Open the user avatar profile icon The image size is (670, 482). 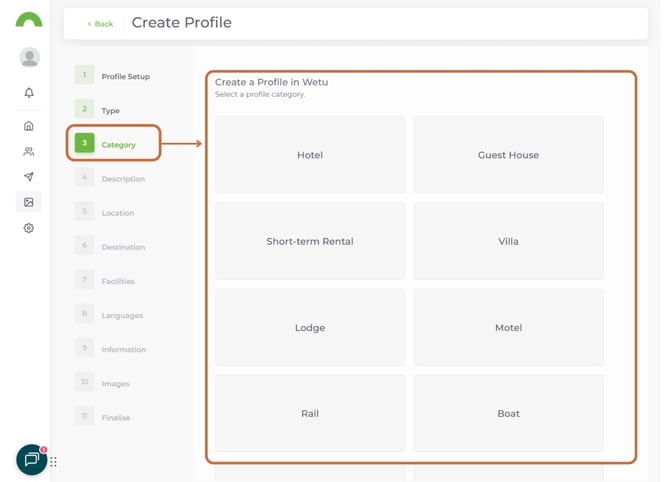pyautogui.click(x=29, y=57)
